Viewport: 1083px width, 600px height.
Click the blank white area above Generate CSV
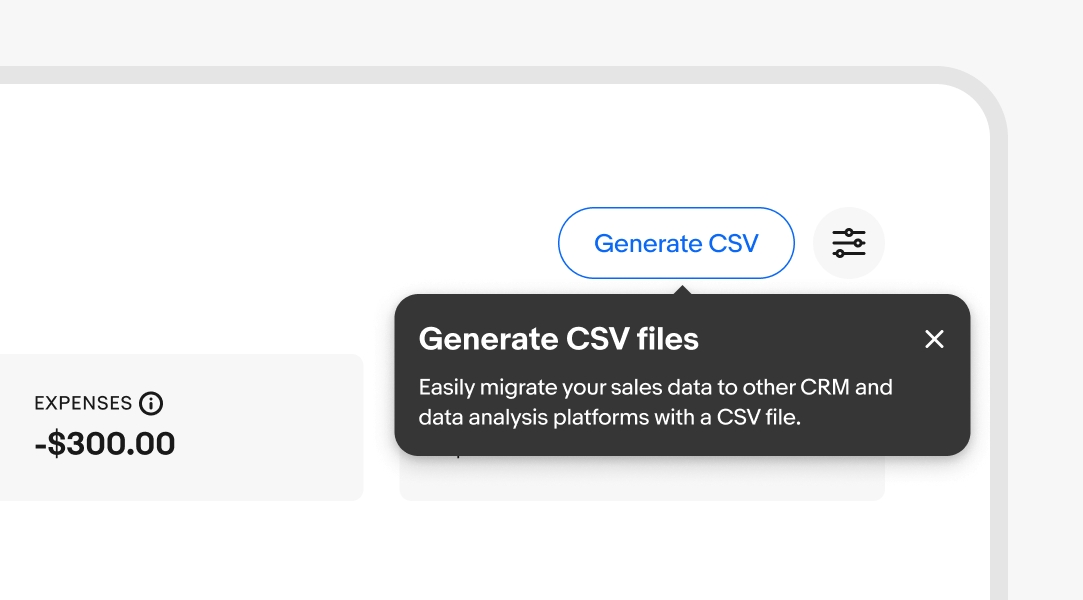pyautogui.click(x=676, y=150)
